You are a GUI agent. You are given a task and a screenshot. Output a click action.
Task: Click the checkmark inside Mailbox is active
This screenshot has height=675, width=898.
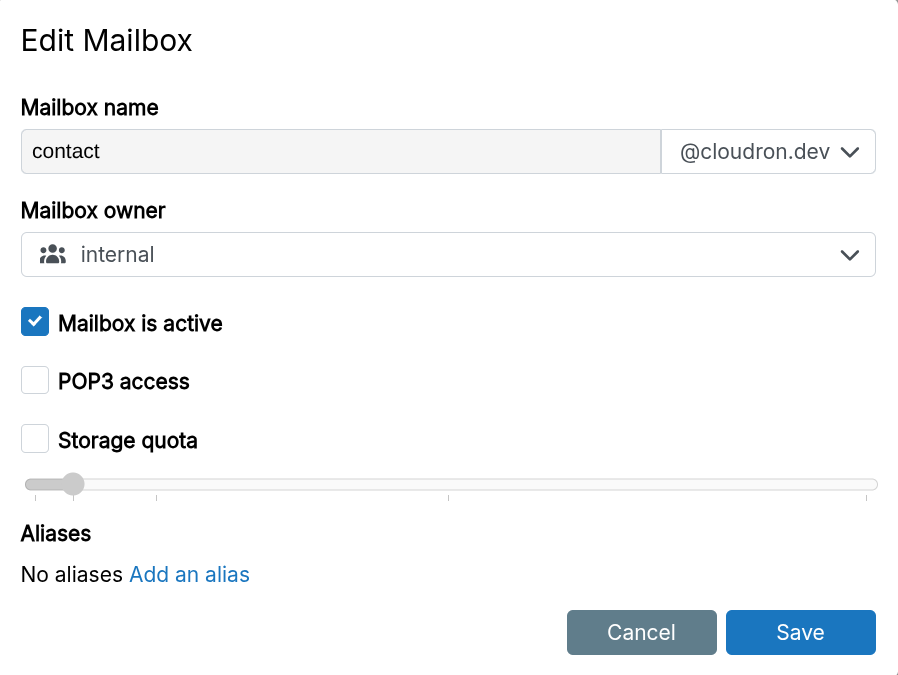click(x=34, y=322)
